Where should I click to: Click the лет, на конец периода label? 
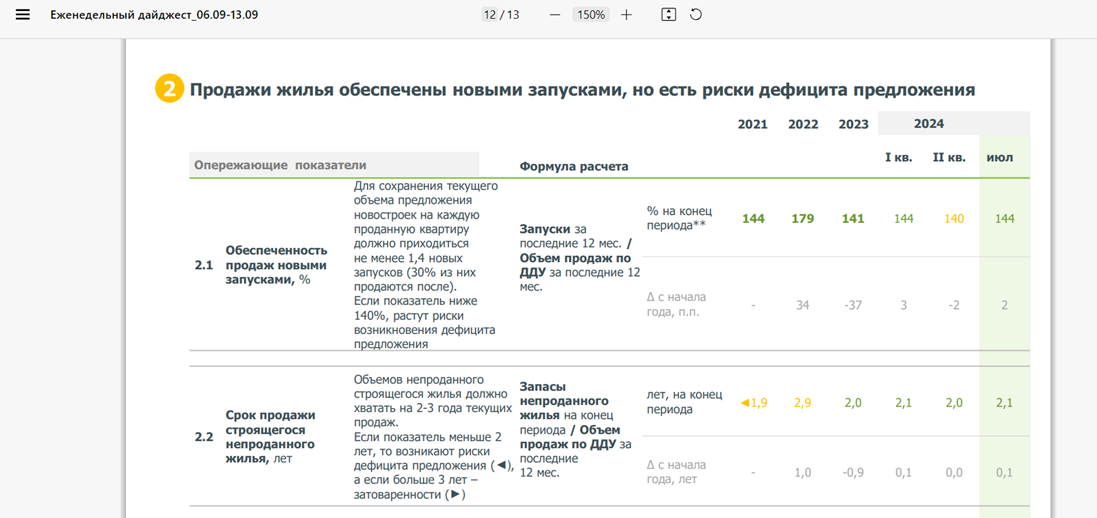[x=684, y=402]
